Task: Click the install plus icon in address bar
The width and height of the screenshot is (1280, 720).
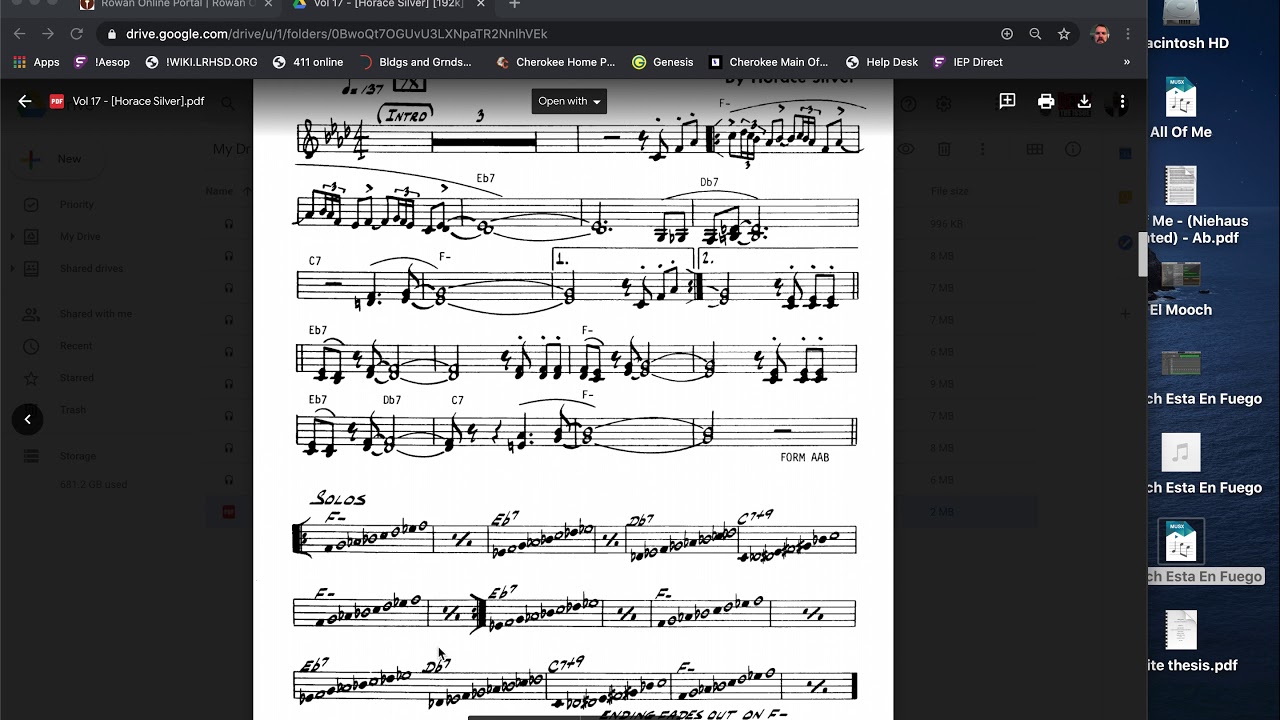Action: coord(1007,34)
